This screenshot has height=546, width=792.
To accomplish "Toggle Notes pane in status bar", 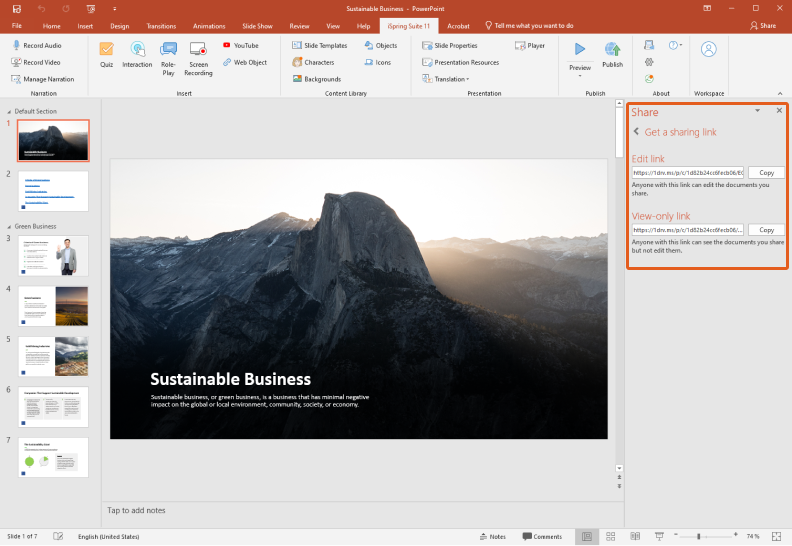I will pos(492,536).
